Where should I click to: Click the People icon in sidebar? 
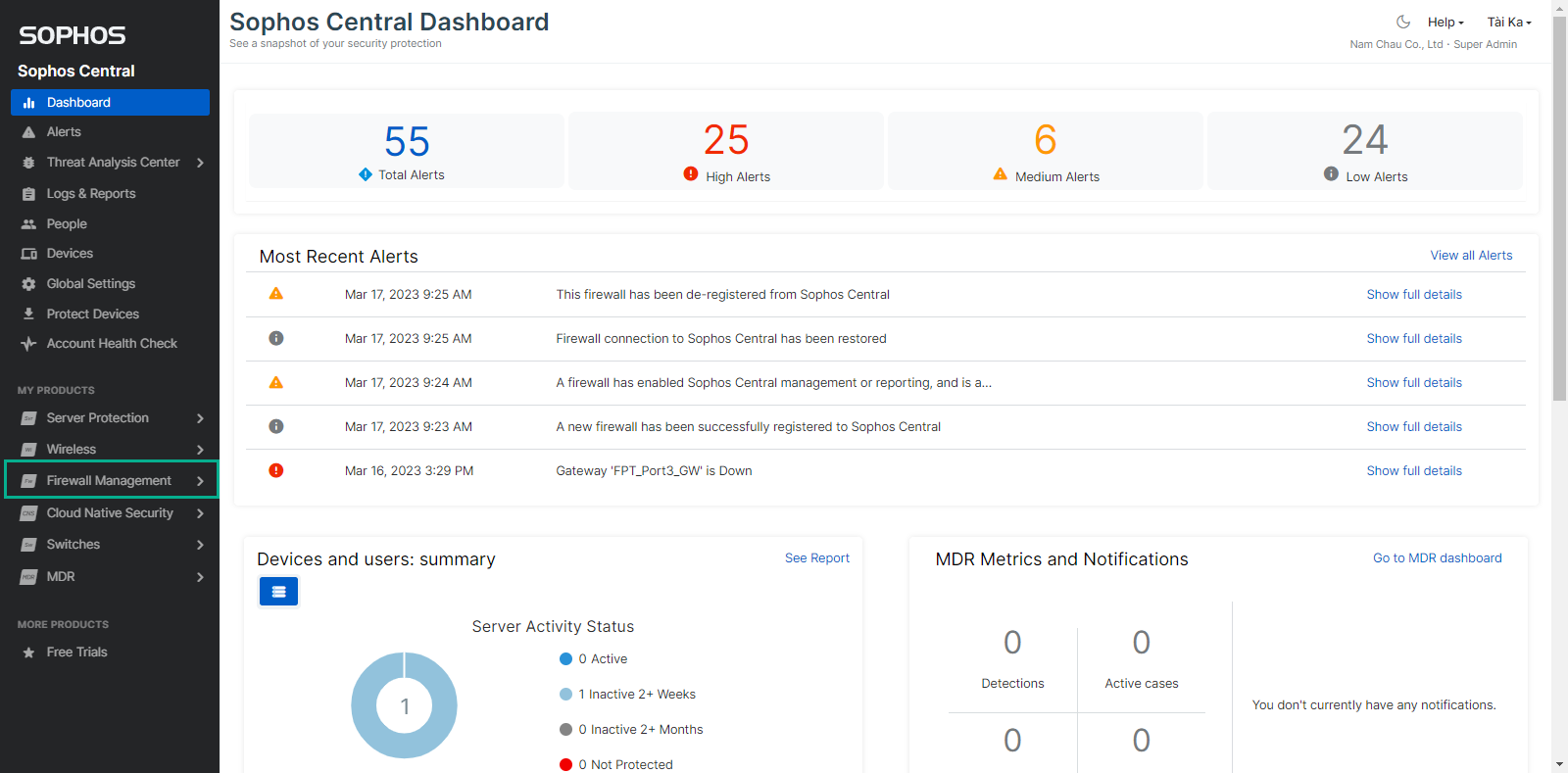29,224
